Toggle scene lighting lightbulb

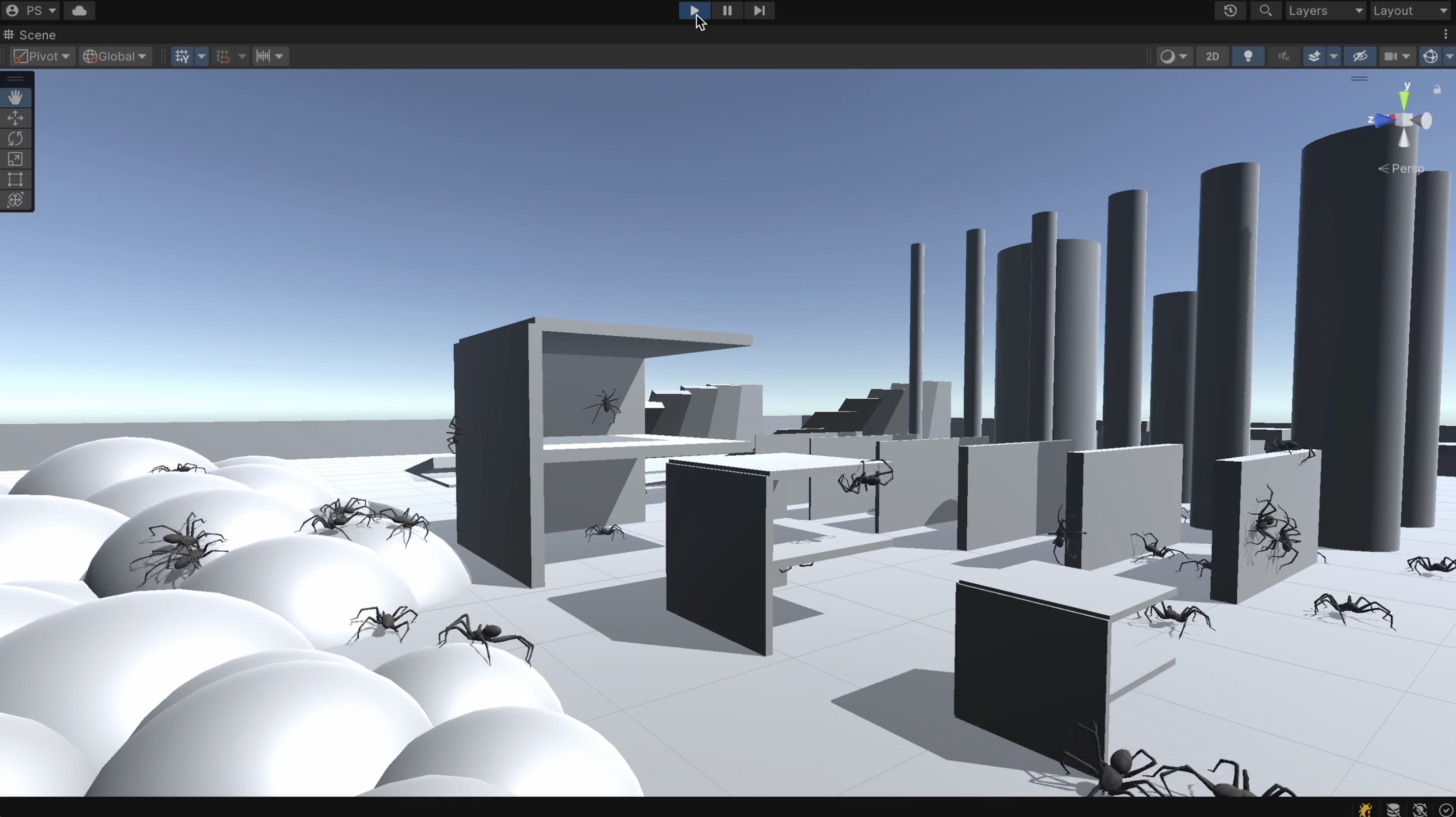click(1248, 56)
